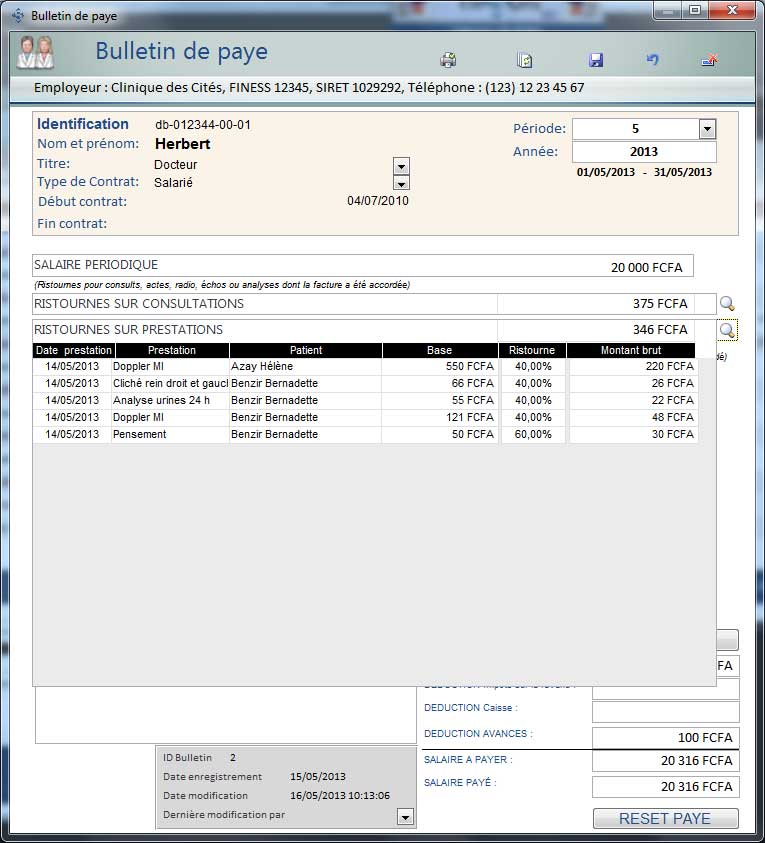Click the DEDUCTION AVANCES field 100 FCFA
Viewport: 765px width, 843px height.
pyautogui.click(x=666, y=738)
